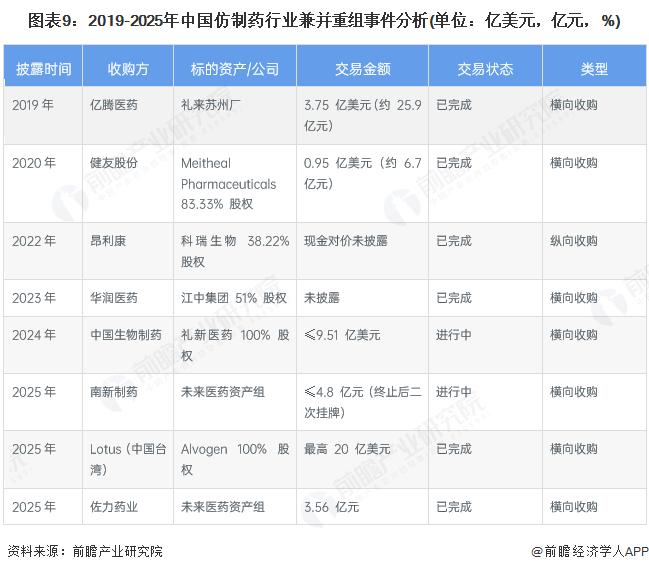Click the '科瑞生物 38.22%股权' cell
The image size is (649, 572).
(235, 251)
